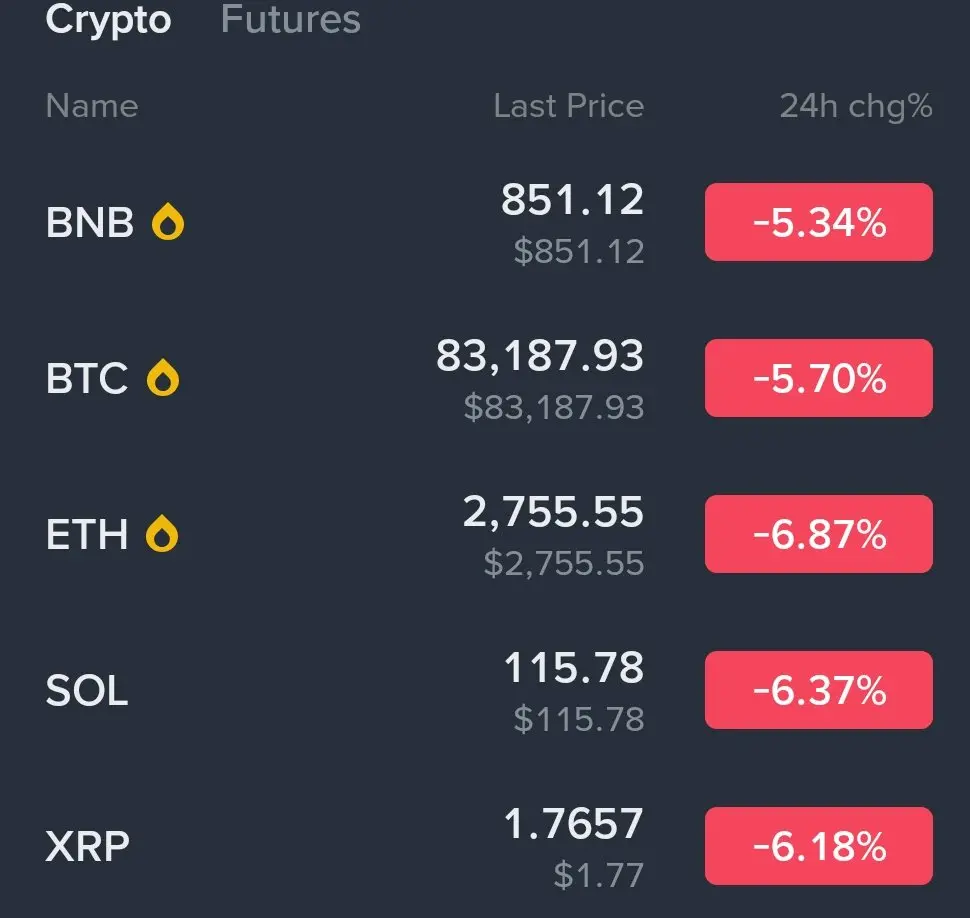Open the SOL coin row
Image resolution: width=970 pixels, height=918 pixels.
click(x=87, y=691)
